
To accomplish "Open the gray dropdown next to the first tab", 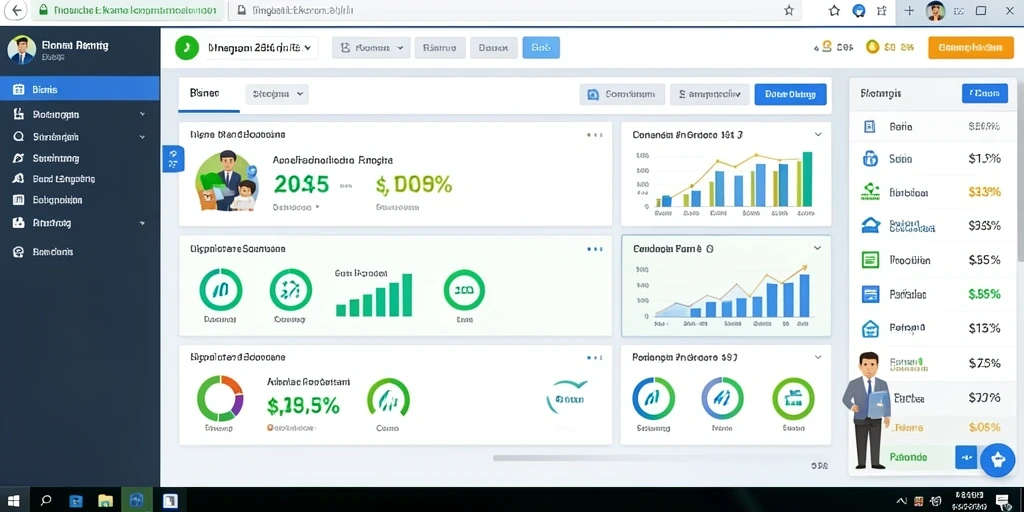I will (277, 94).
